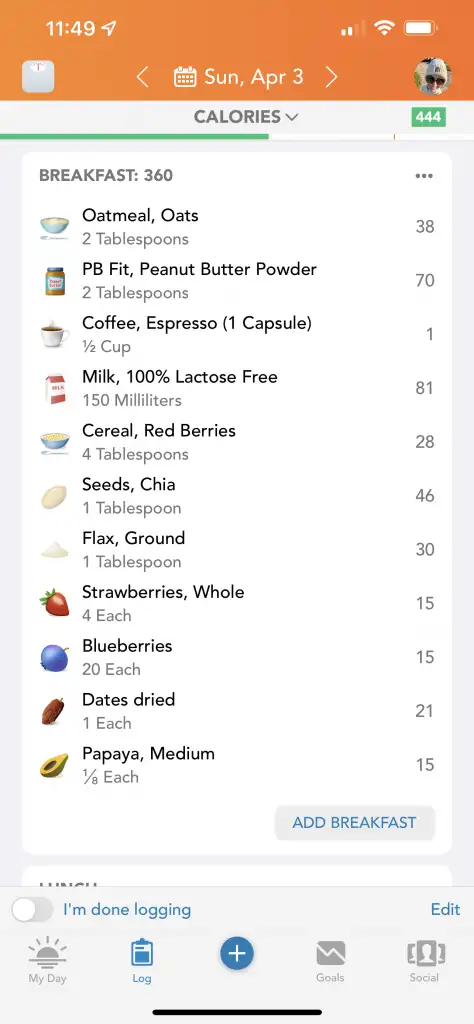
Task: Switch to the Log tab
Action: [x=142, y=961]
